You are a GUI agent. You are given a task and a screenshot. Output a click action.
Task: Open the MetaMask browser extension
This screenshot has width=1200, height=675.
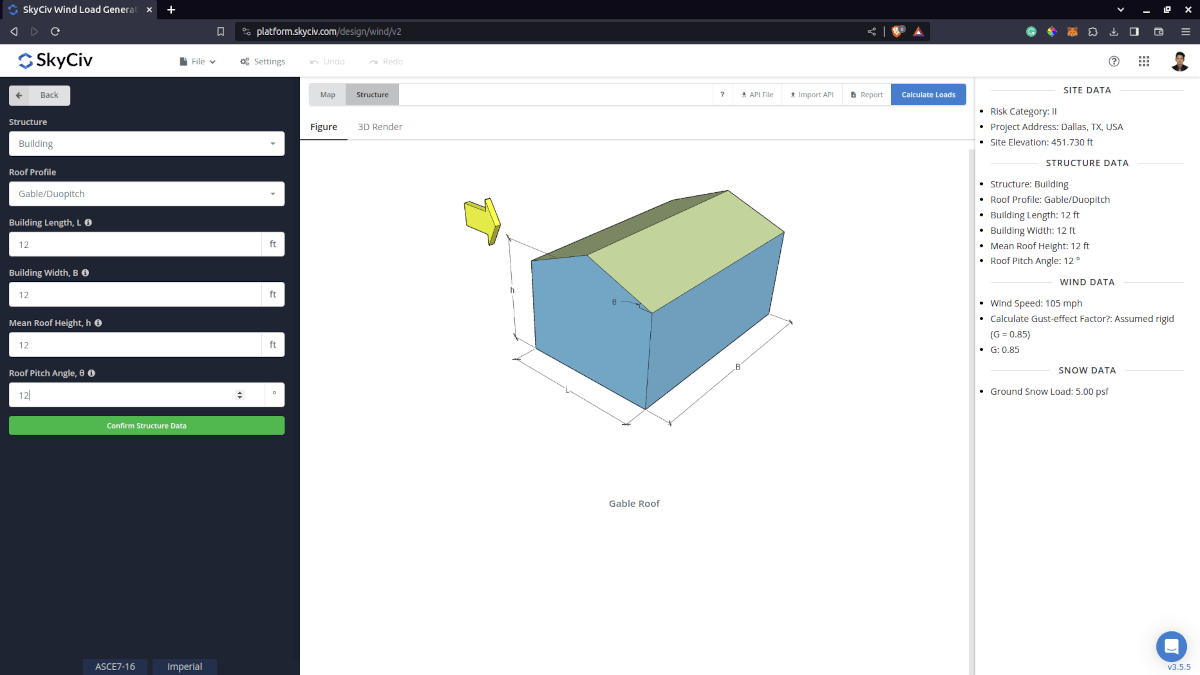coord(1072,31)
